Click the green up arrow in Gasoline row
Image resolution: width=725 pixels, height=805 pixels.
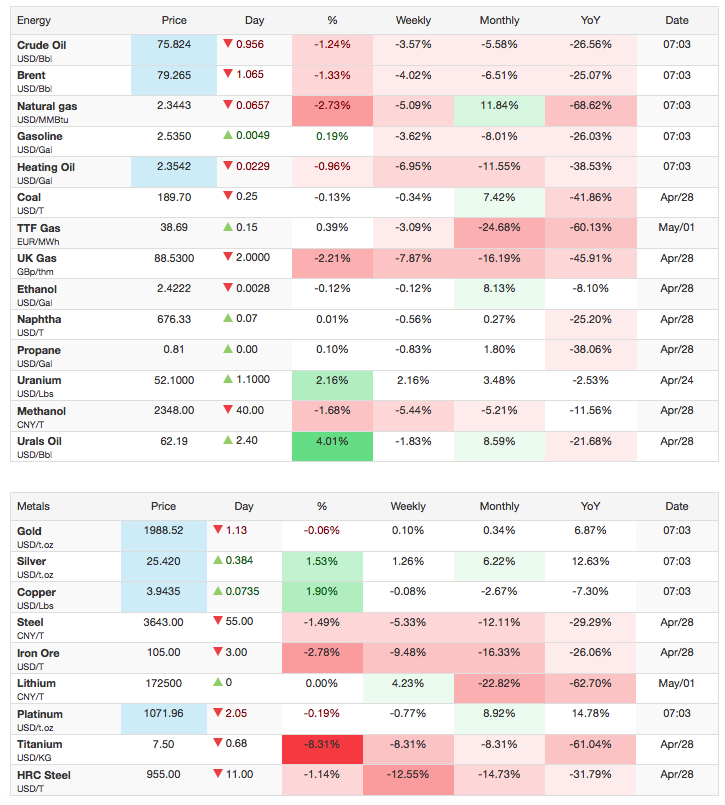click(228, 136)
